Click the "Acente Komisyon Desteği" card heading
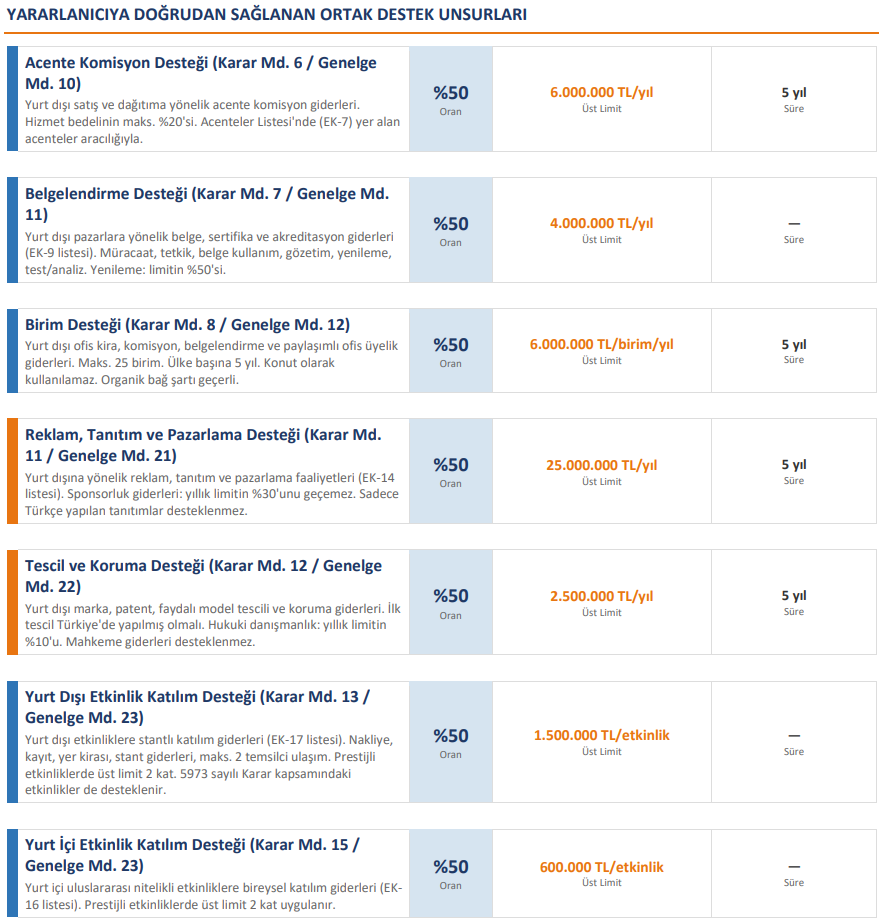Viewport: 882px width, 922px height. pyautogui.click(x=200, y=72)
